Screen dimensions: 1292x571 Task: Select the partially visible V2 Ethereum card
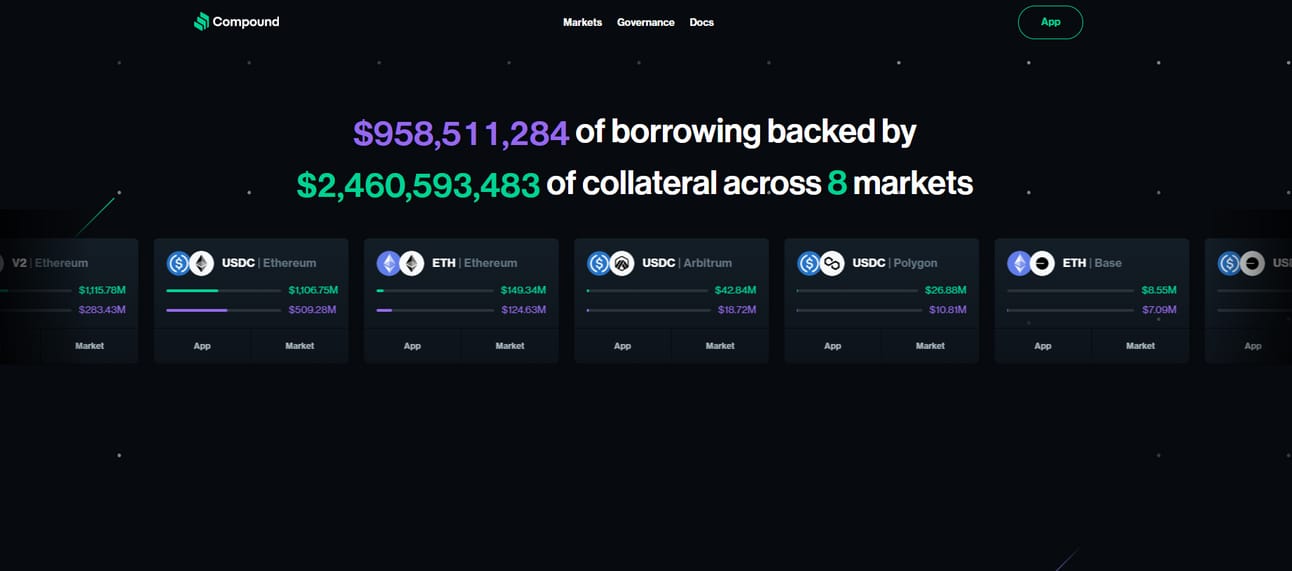point(68,300)
